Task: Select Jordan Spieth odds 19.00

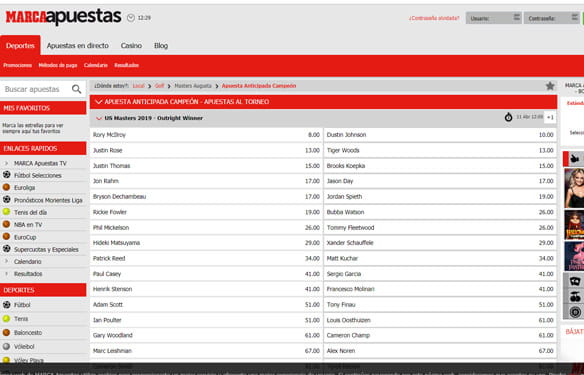Action: pyautogui.click(x=440, y=197)
